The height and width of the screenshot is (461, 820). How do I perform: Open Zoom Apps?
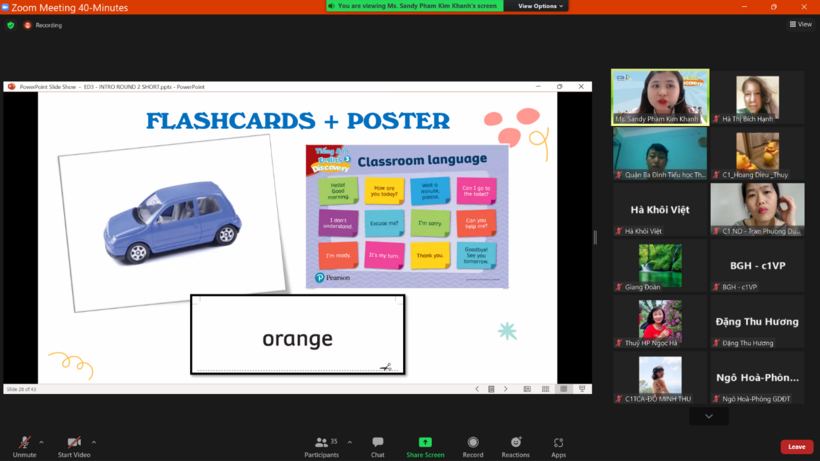pyautogui.click(x=558, y=443)
